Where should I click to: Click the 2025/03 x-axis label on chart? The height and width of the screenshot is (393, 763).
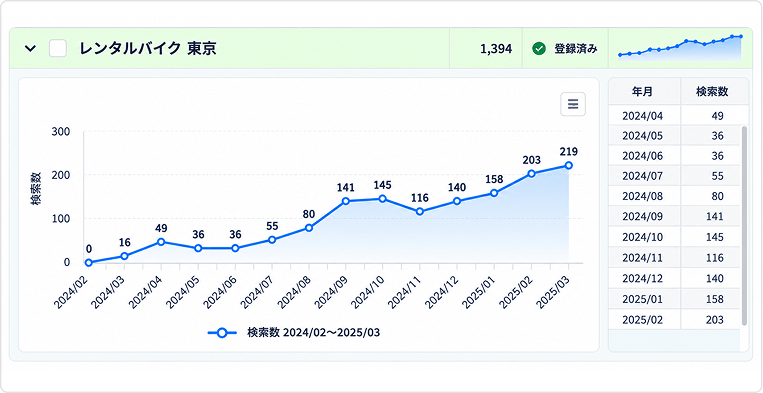coord(552,291)
